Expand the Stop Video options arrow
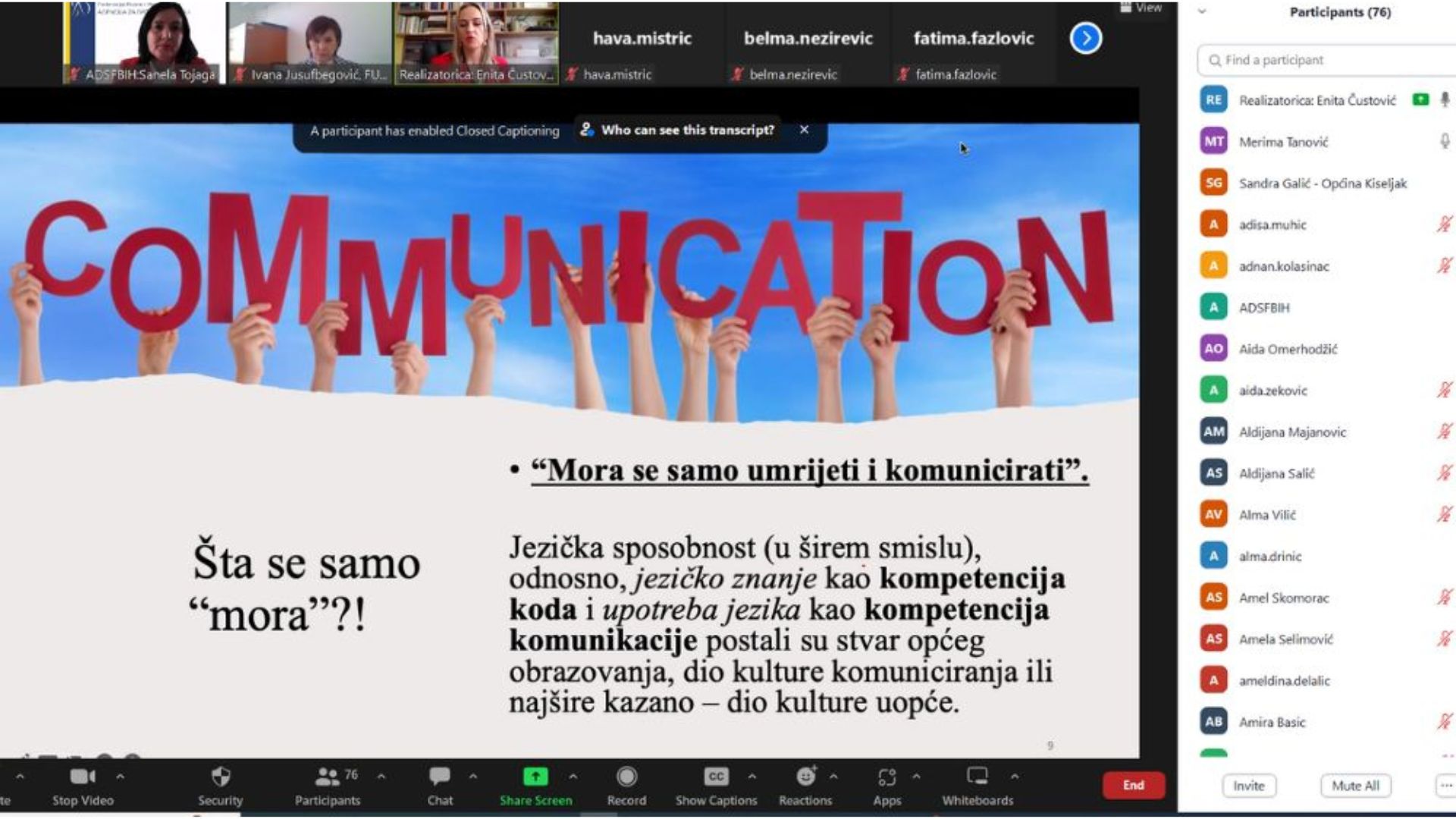 point(120,777)
